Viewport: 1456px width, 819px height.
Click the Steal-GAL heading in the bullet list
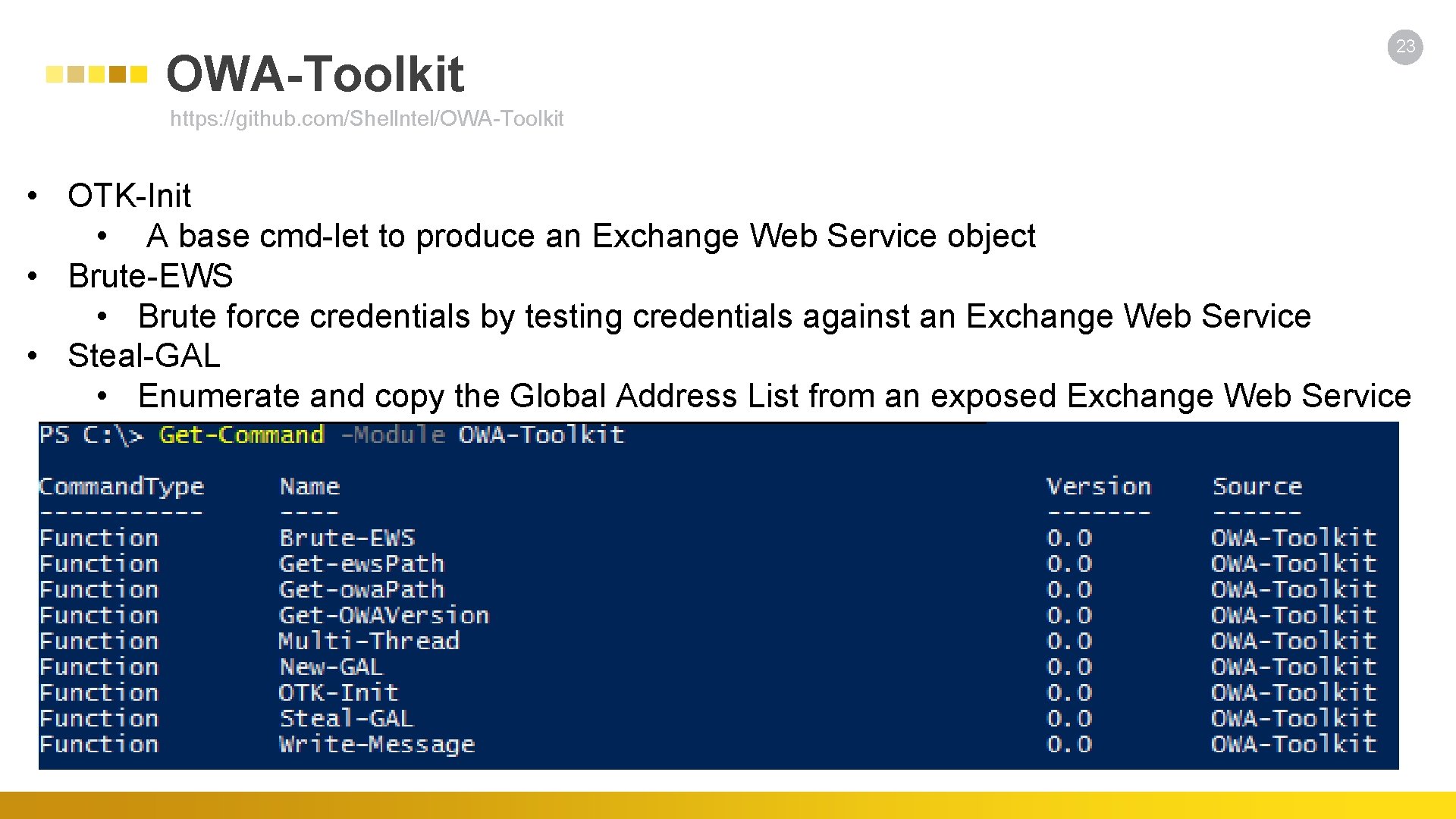pos(144,356)
